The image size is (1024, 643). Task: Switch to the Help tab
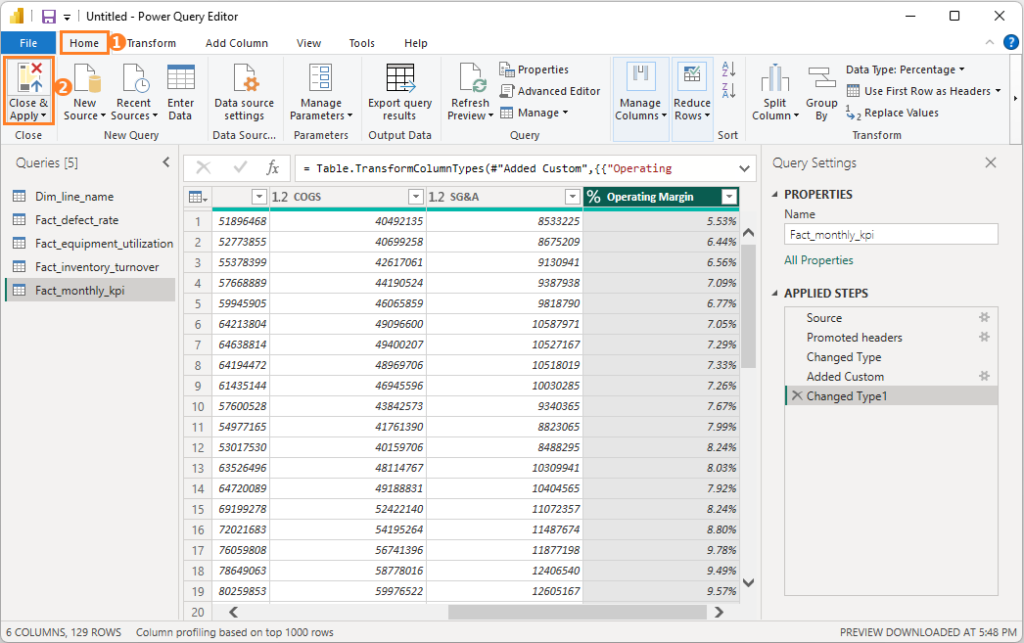tap(415, 42)
